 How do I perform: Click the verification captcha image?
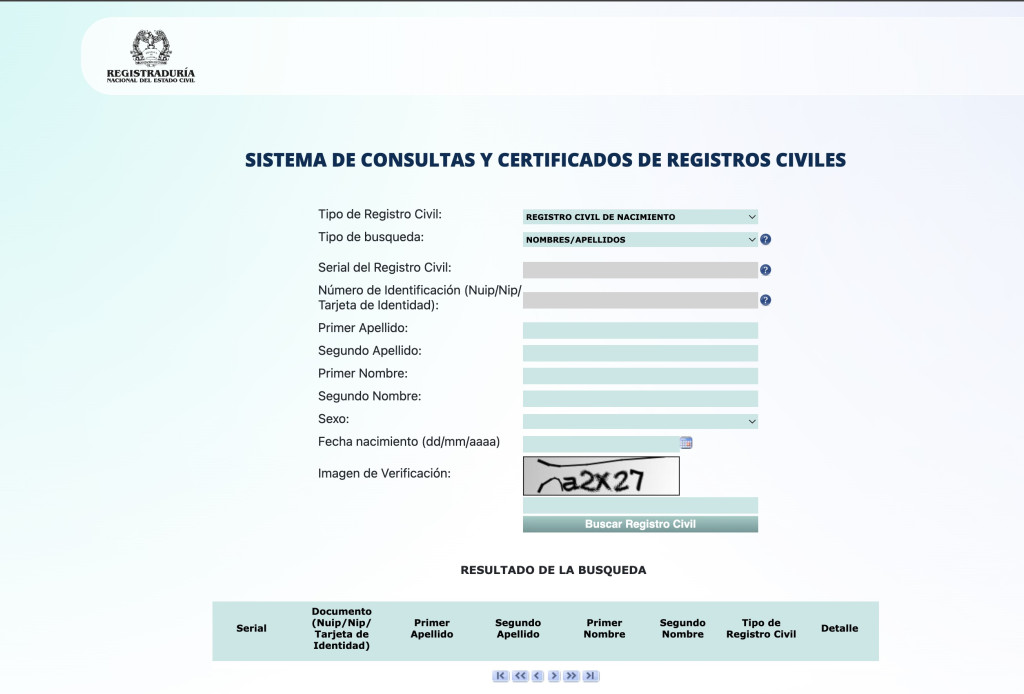tap(601, 476)
